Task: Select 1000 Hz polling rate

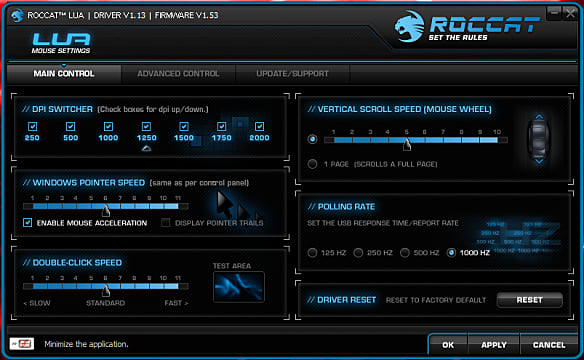Action: [x=451, y=253]
